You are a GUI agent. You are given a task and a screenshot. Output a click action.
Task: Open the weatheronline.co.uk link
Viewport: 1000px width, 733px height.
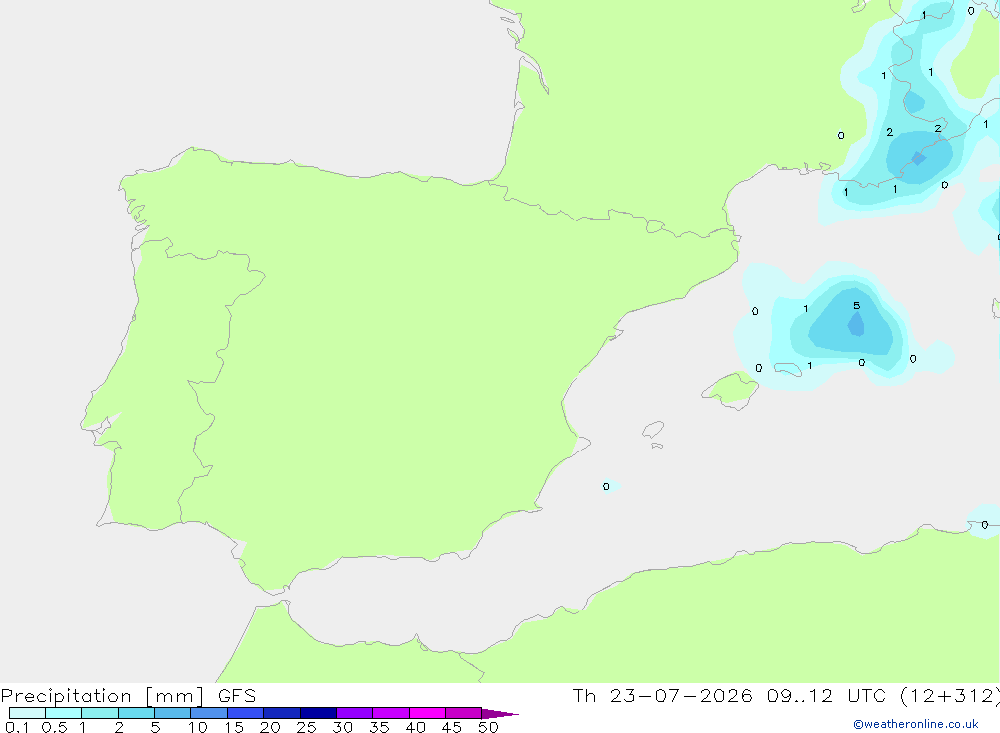pos(916,724)
